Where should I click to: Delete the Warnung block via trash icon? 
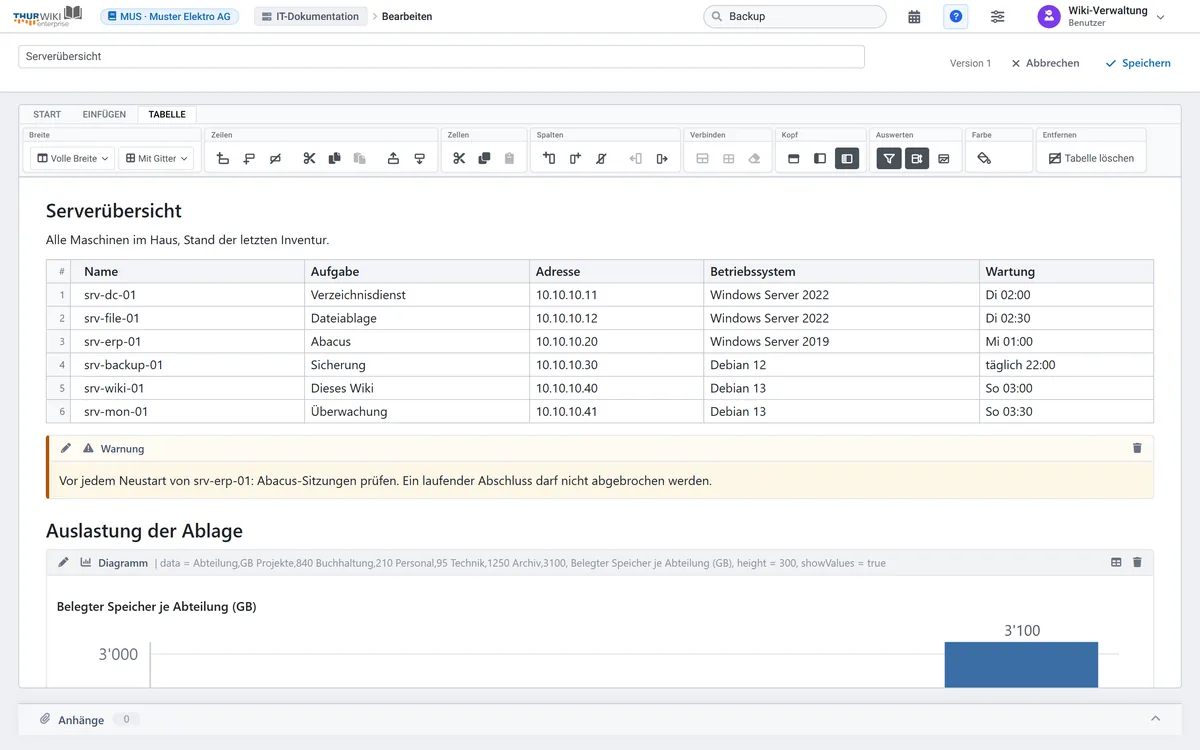(1137, 448)
